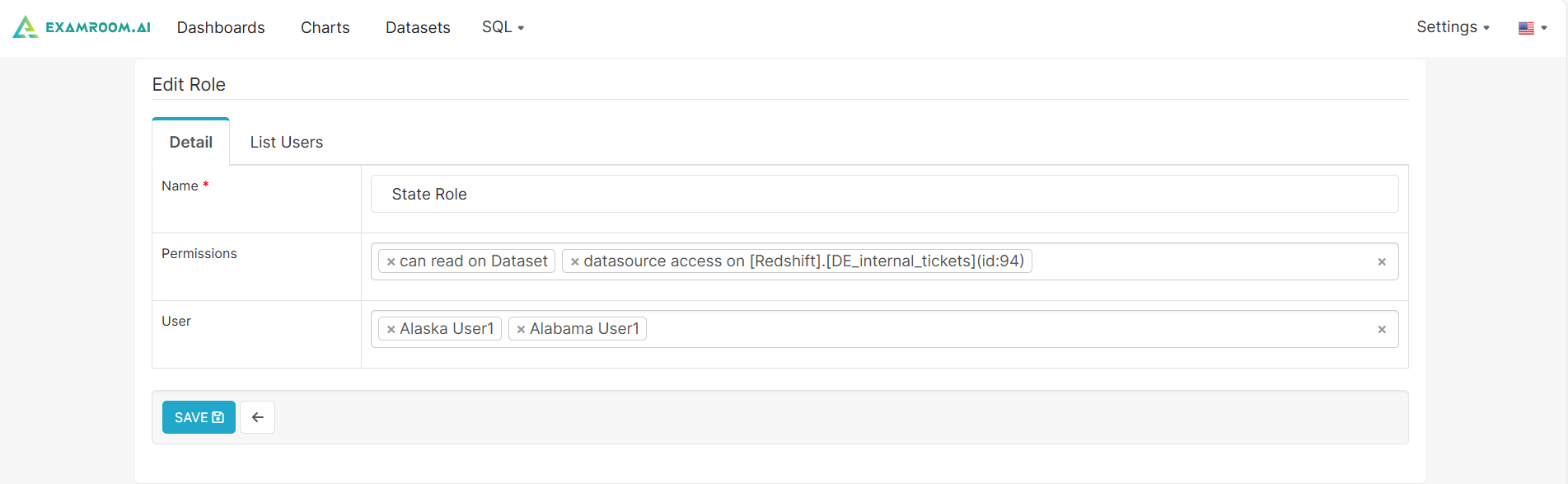Expand the Settings dropdown menu
This screenshot has width=1568, height=484.
point(1452,27)
